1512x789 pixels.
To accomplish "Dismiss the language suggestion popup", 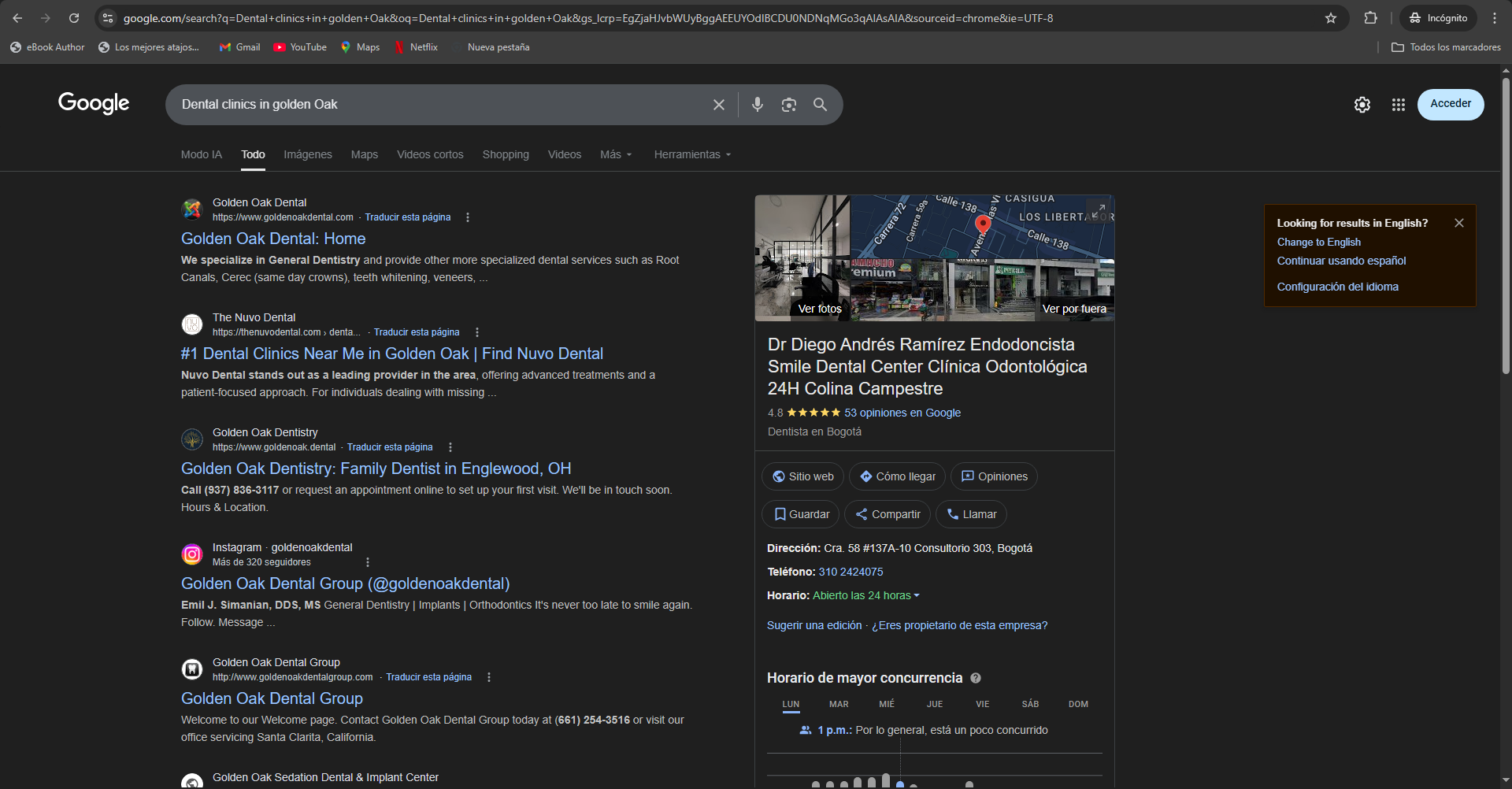I will [1458, 223].
